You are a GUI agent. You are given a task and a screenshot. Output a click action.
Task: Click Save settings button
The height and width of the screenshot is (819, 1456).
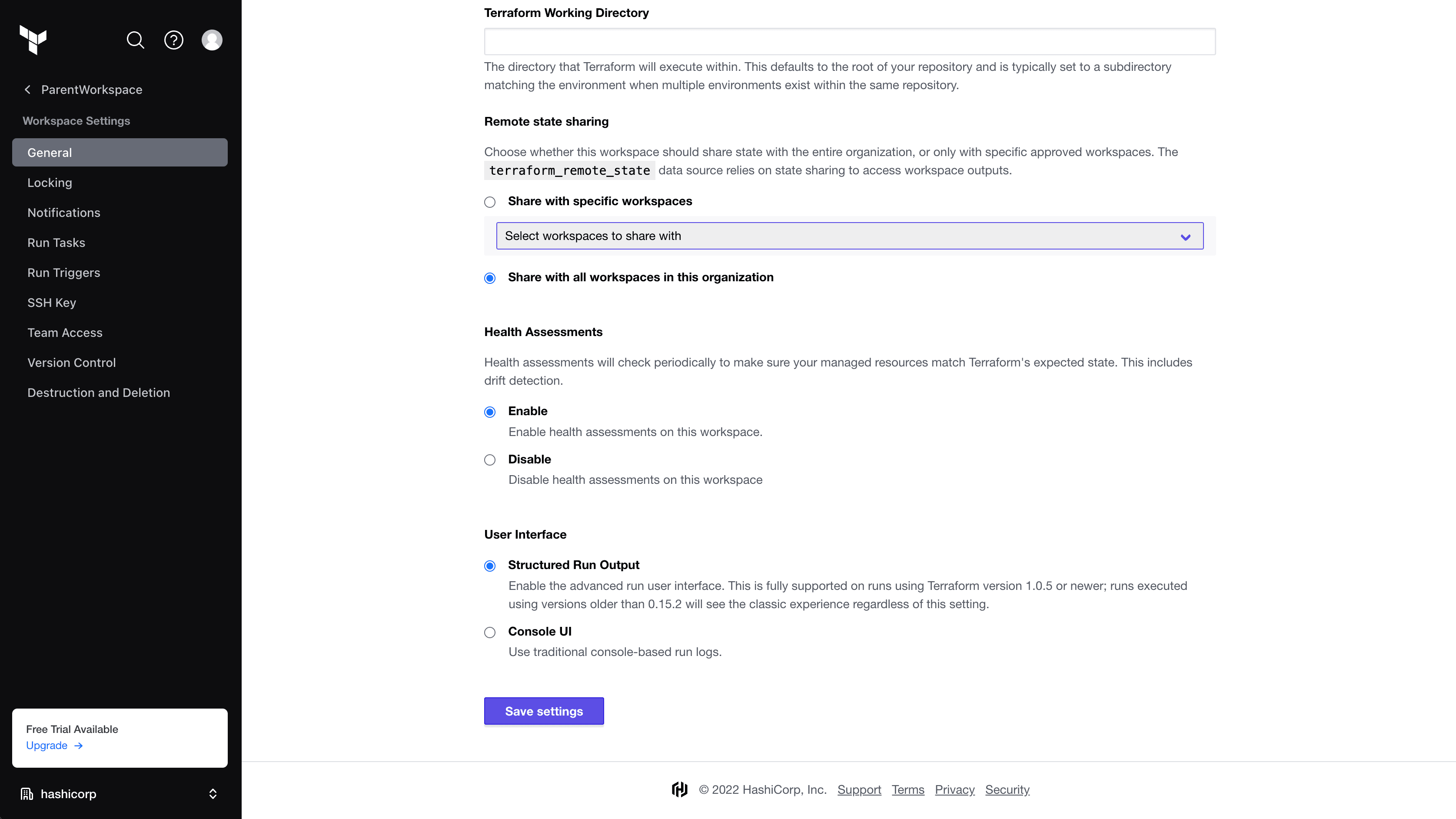[x=544, y=711]
